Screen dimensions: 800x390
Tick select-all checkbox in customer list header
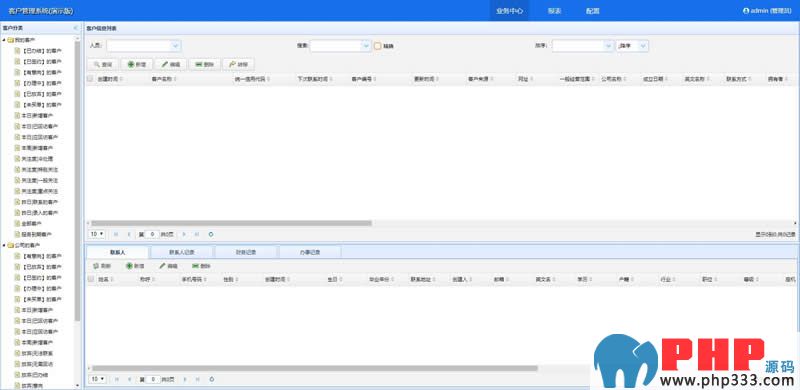pyautogui.click(x=90, y=79)
